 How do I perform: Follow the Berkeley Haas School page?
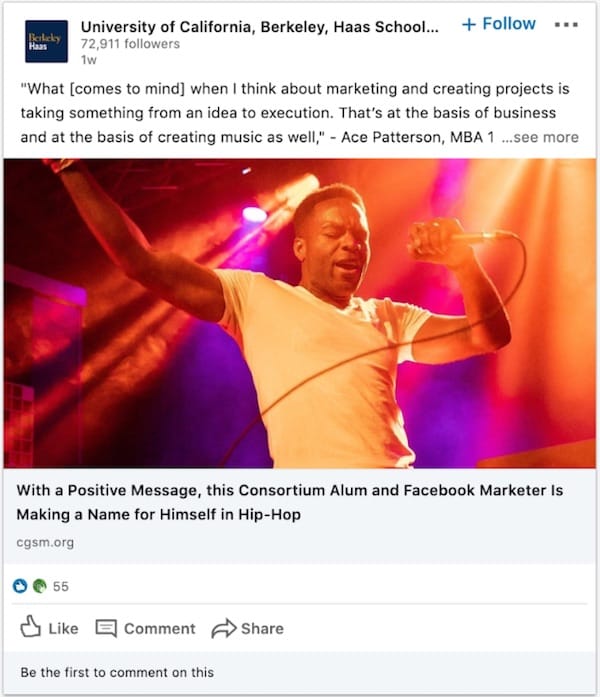[498, 24]
